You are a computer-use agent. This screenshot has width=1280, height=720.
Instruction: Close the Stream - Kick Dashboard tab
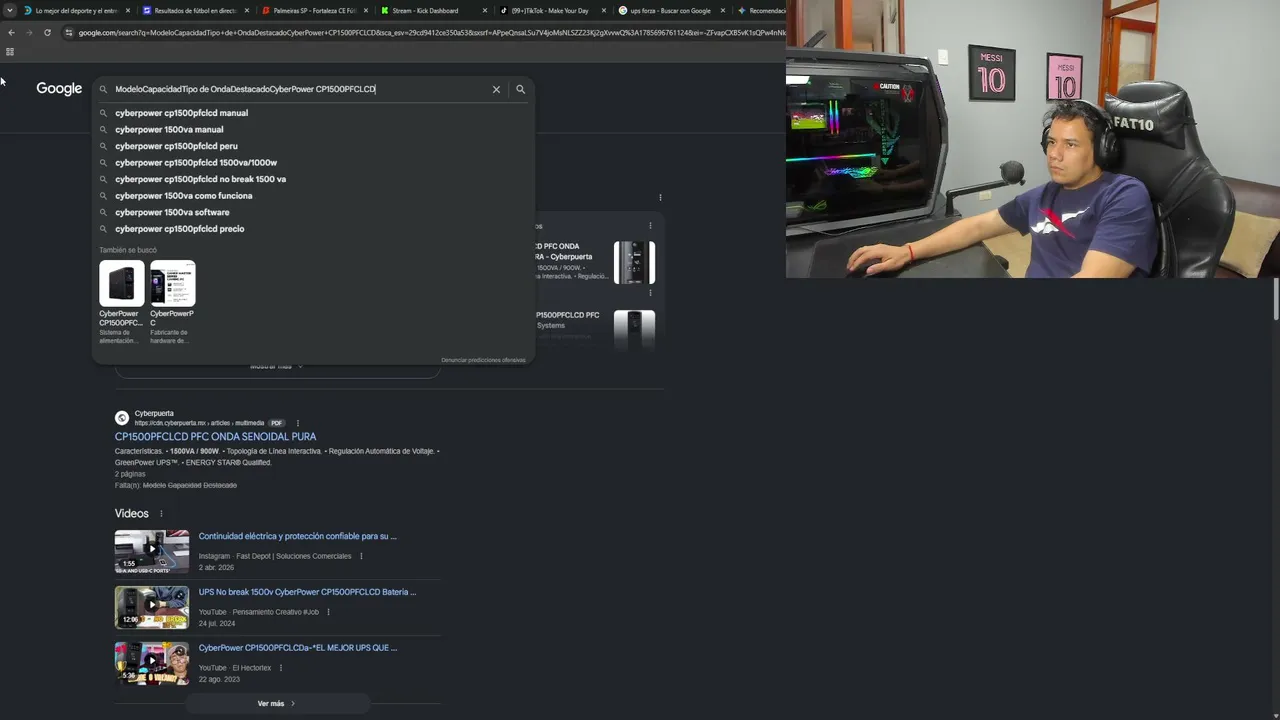coord(485,11)
